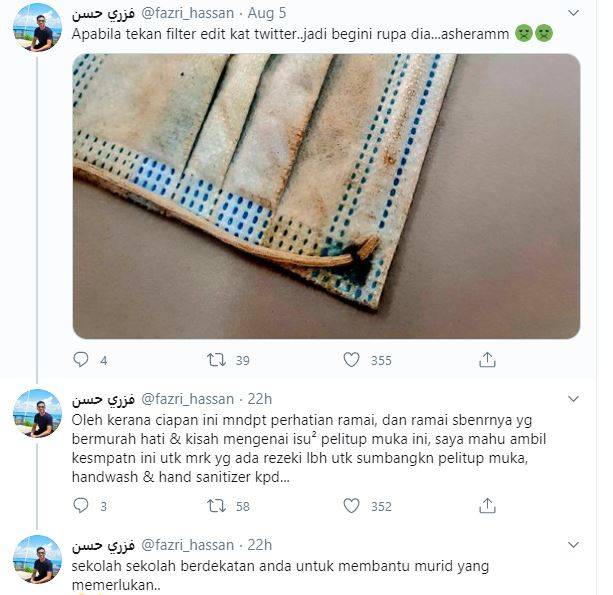Open the profile avatar of second tweet

click(x=38, y=413)
